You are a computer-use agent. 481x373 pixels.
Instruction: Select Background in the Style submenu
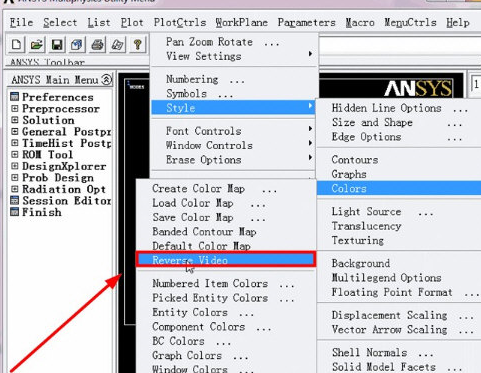click(361, 263)
